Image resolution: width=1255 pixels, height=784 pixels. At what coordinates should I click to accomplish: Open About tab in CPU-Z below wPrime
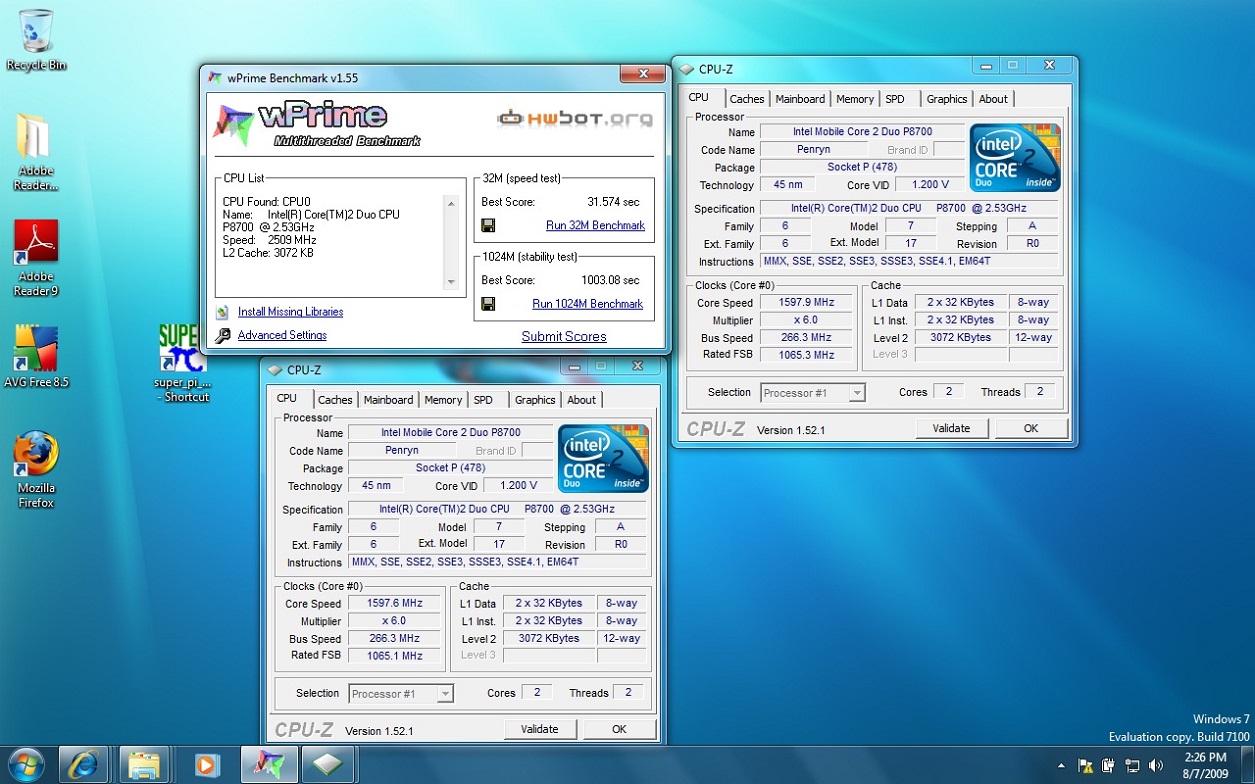coord(581,400)
